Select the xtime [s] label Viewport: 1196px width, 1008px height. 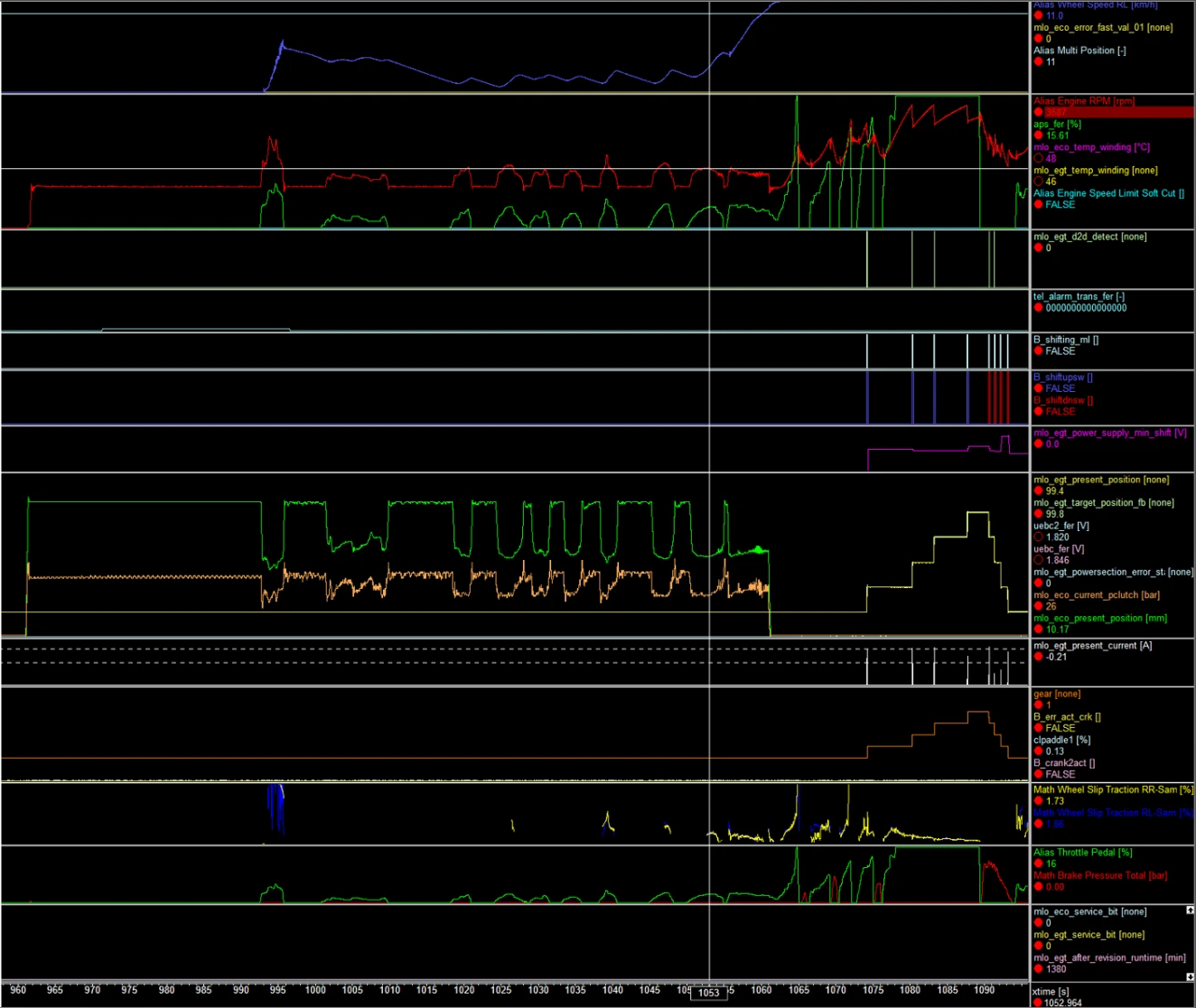tap(1050, 992)
